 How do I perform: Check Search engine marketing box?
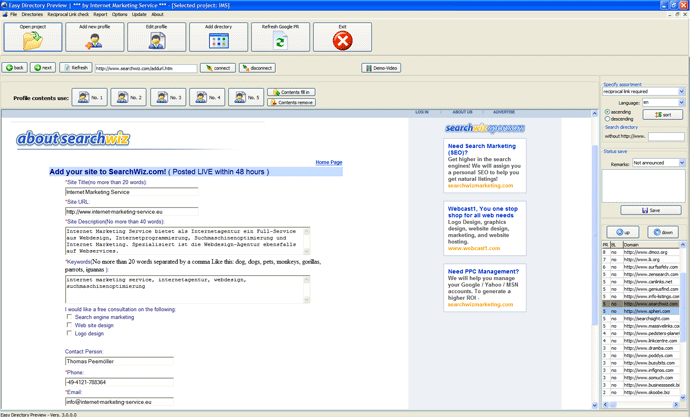tap(69, 317)
